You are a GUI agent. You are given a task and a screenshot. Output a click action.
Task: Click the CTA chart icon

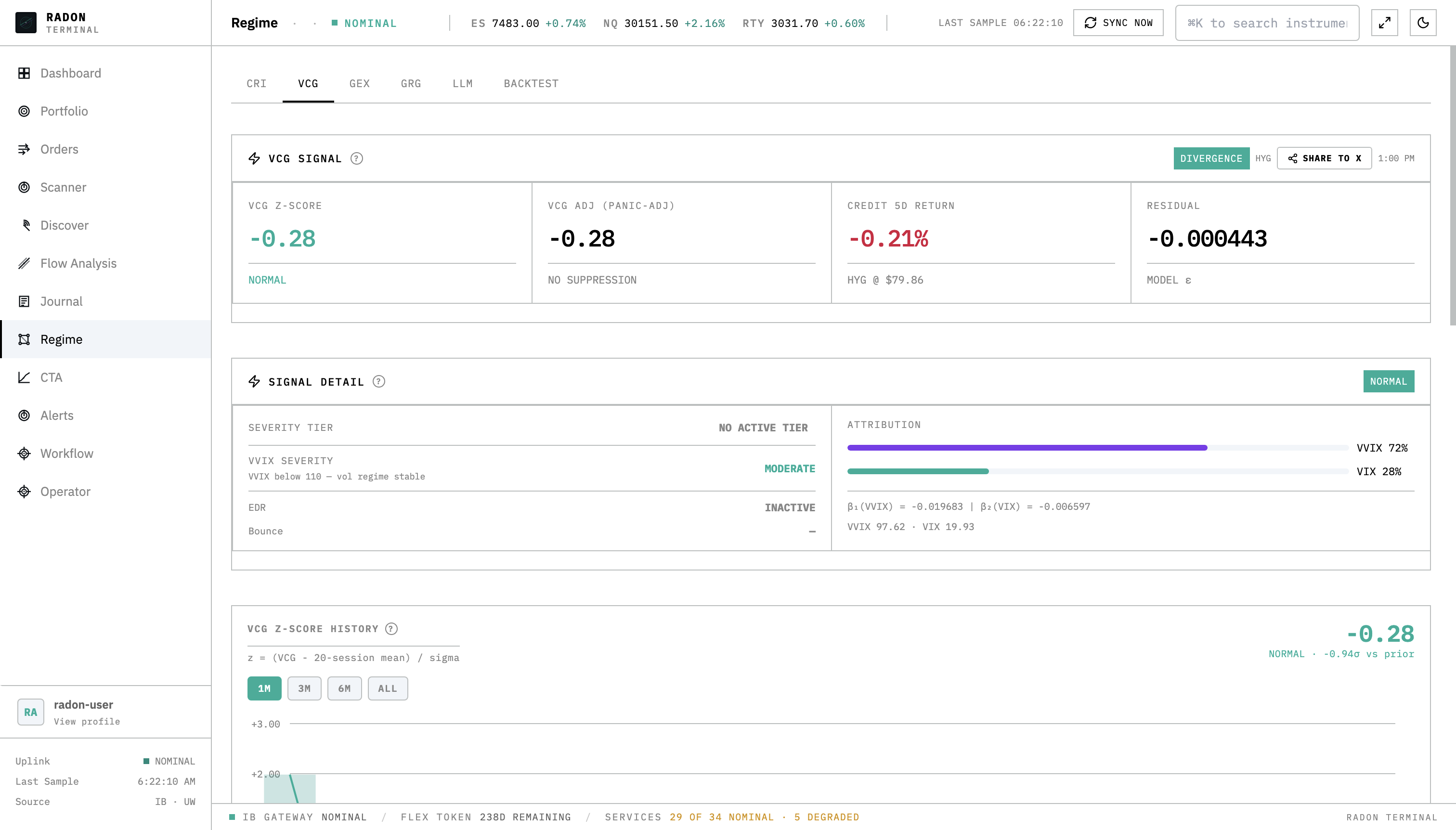(x=24, y=377)
